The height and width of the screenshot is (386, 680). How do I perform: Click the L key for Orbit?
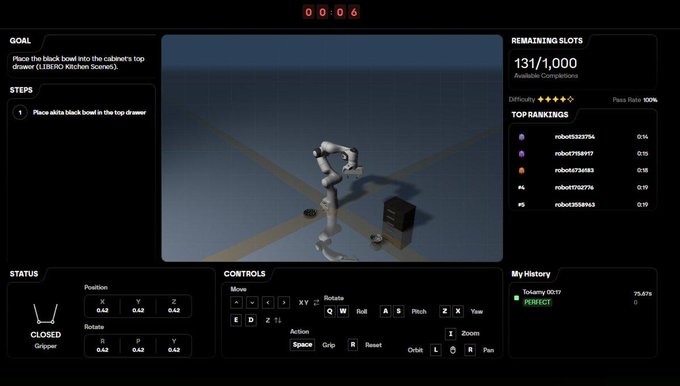pyautogui.click(x=436, y=350)
